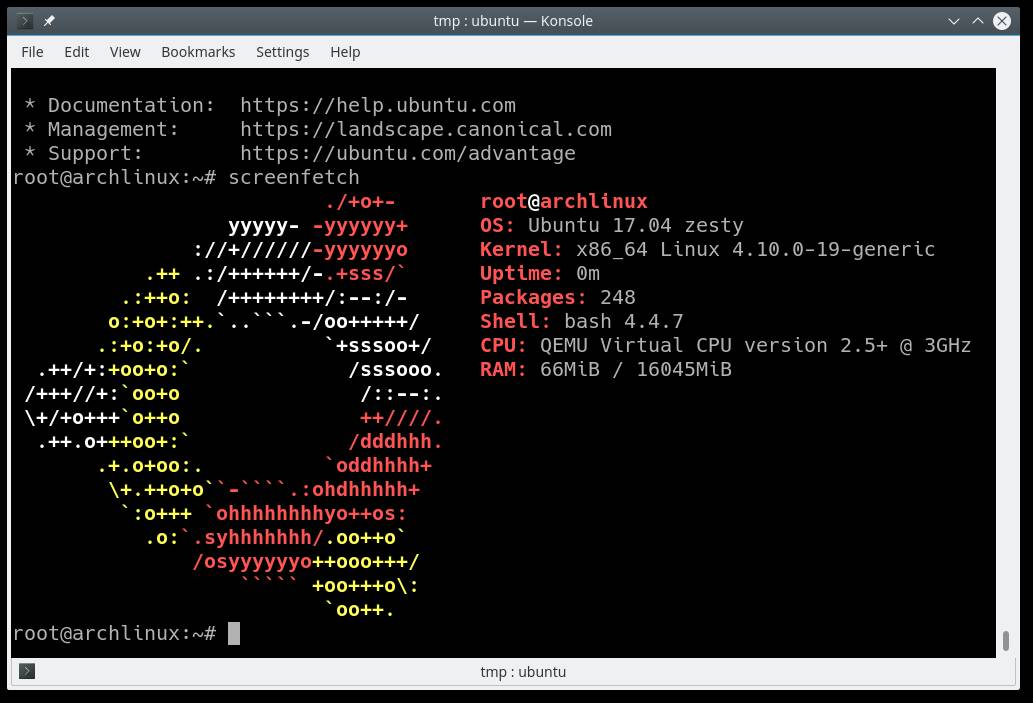Click the 'Uptime:' label

(521, 273)
